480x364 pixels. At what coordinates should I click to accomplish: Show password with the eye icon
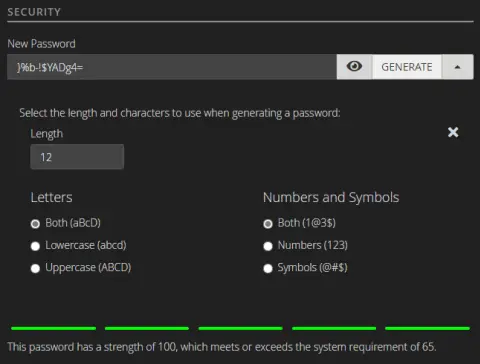pos(354,67)
